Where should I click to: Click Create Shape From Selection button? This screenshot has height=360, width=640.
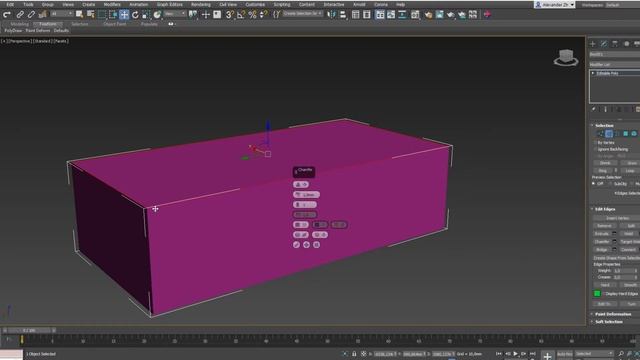[617, 258]
